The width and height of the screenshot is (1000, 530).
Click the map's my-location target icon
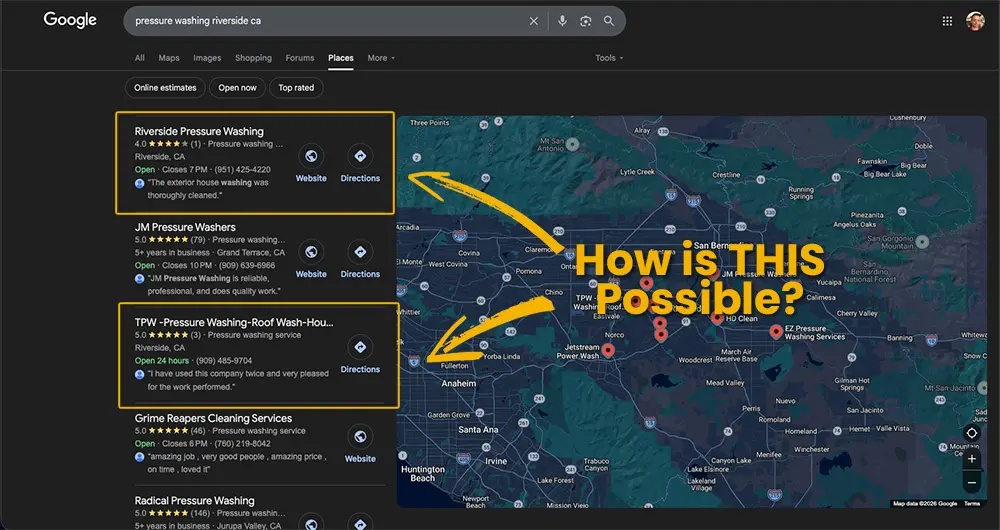pos(971,433)
